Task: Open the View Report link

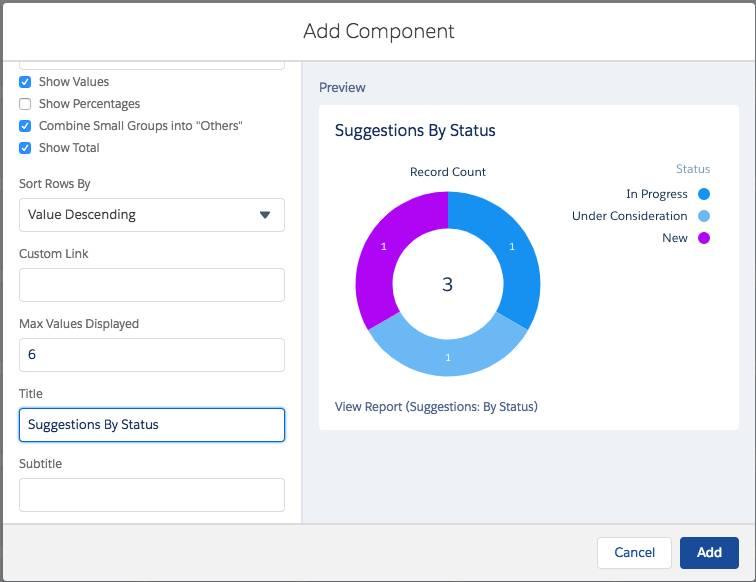Action: click(x=436, y=407)
